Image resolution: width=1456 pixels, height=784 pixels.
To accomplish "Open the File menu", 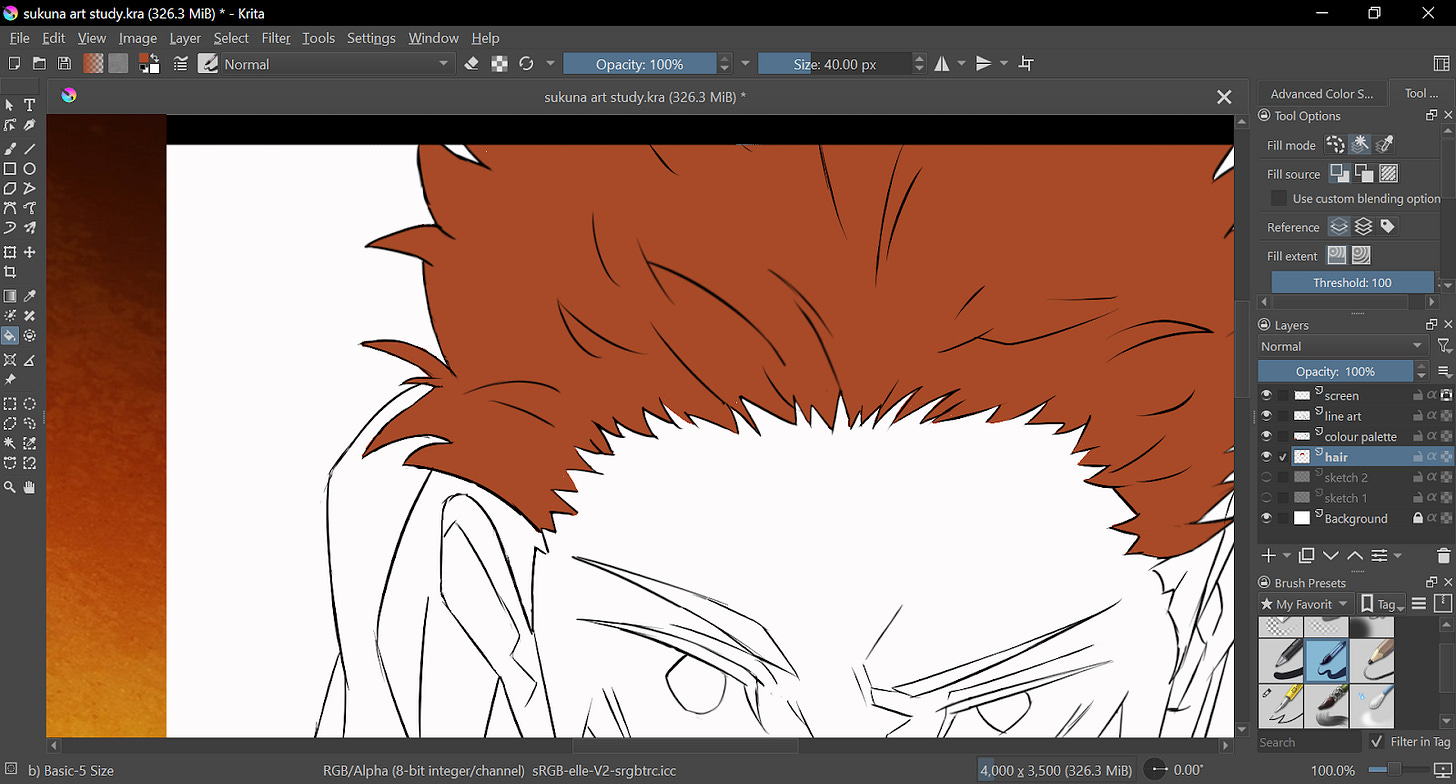I will click(x=19, y=38).
